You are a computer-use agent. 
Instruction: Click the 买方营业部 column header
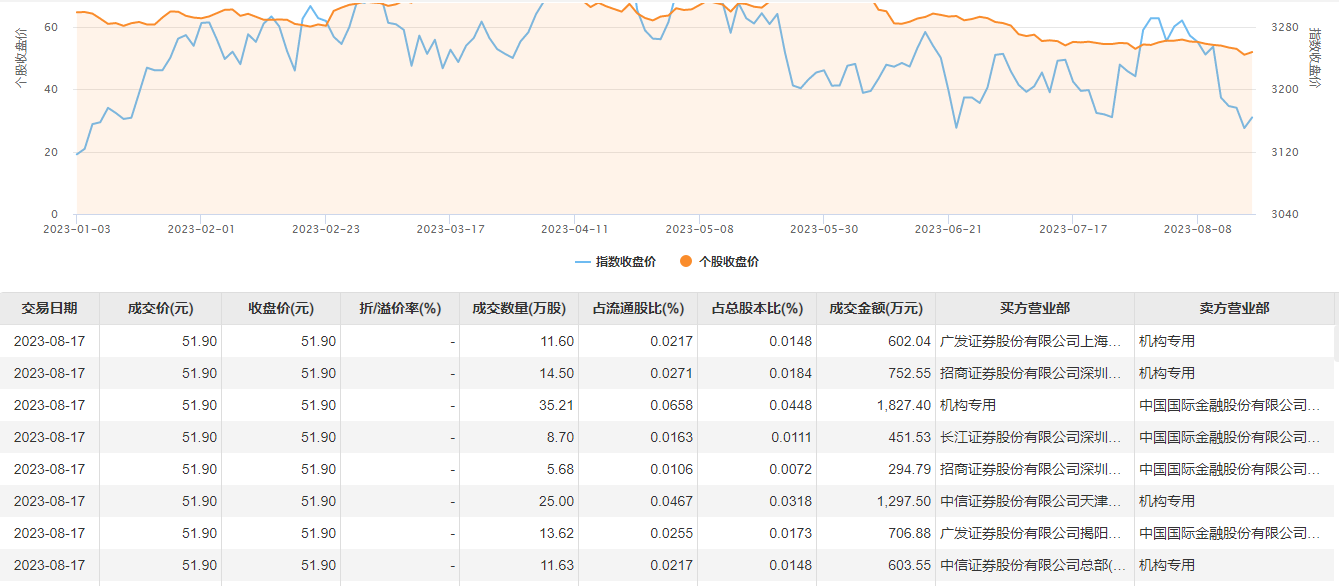tap(1035, 309)
